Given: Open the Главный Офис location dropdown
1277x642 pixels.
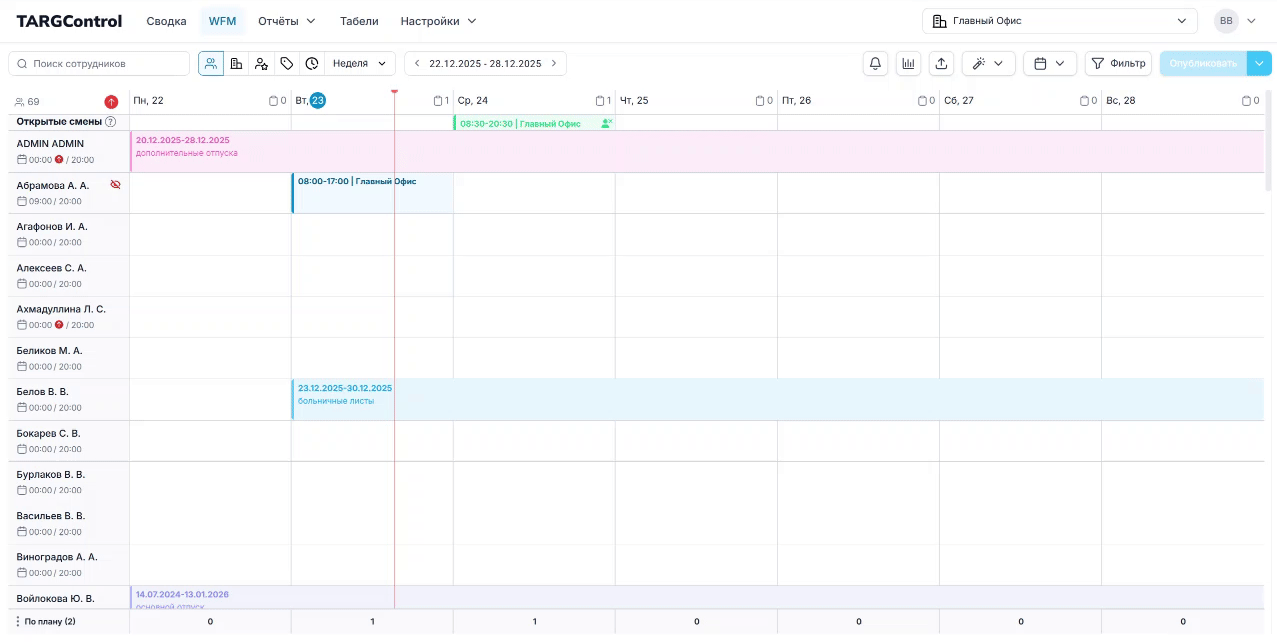Looking at the screenshot, I should (x=1059, y=21).
